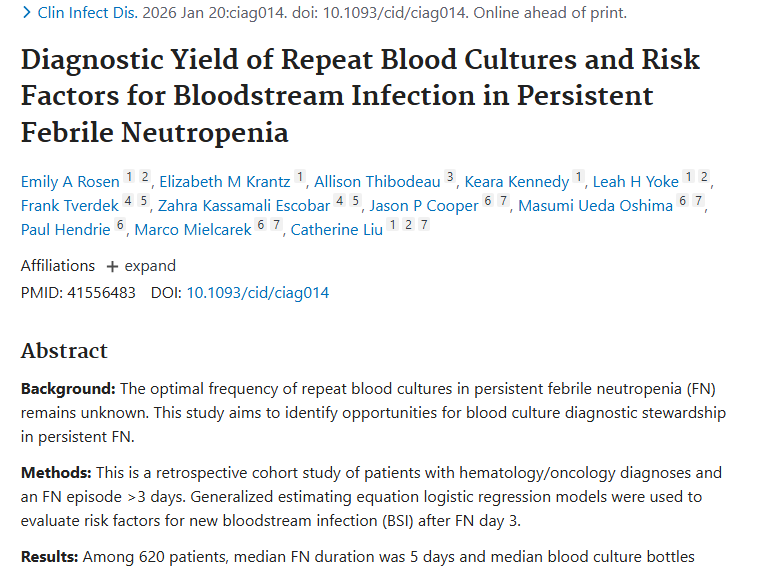Click author Paul Hendrie

pos(66,230)
